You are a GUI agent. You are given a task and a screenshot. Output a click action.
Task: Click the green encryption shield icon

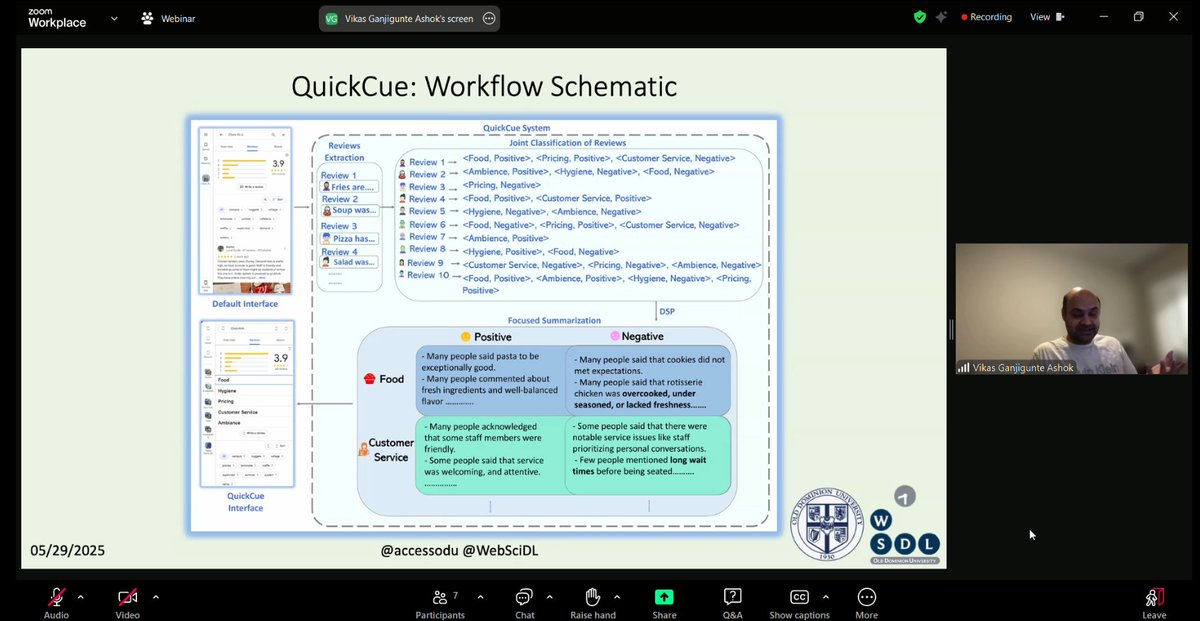920,17
